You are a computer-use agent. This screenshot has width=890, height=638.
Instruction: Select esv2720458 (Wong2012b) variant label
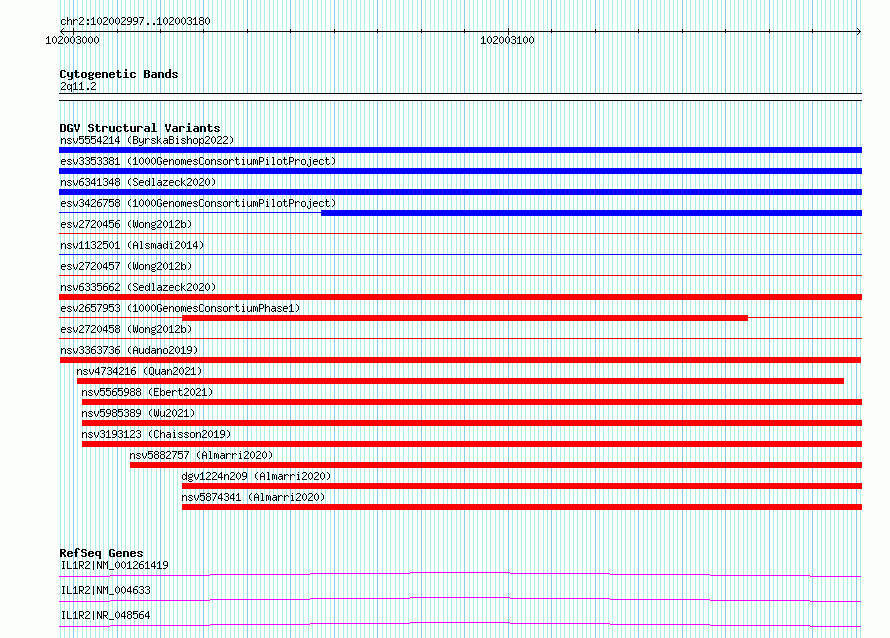pos(126,329)
